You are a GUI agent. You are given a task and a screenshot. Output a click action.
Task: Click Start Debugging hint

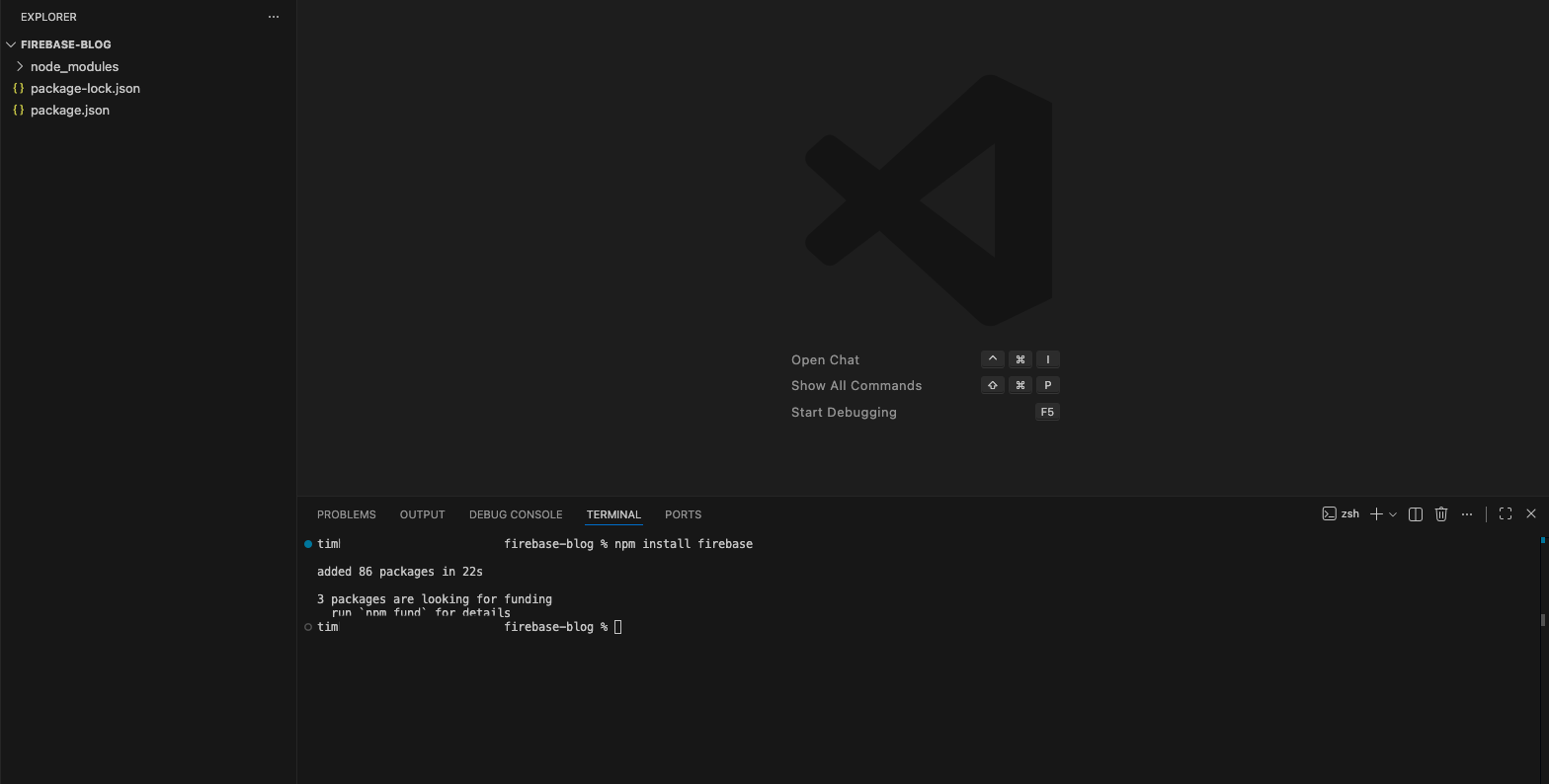[x=844, y=412]
